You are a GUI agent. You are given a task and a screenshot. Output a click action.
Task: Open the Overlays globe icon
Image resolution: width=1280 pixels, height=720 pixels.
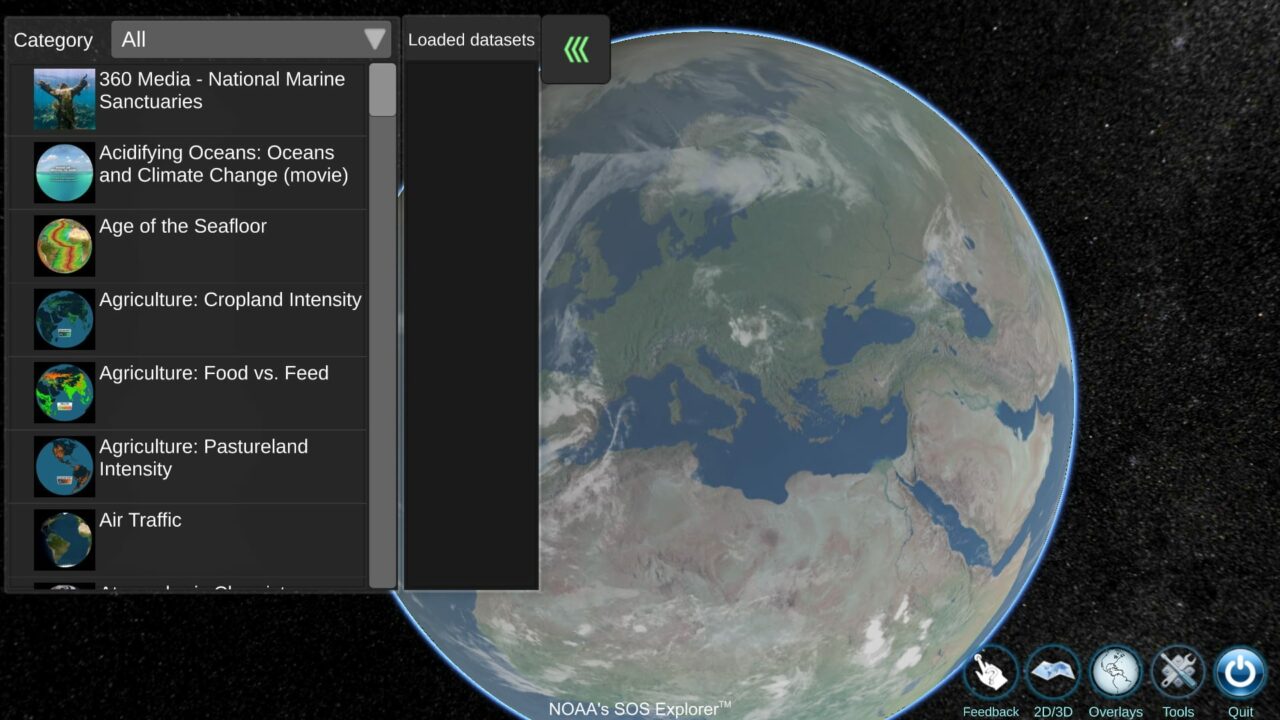(1115, 673)
